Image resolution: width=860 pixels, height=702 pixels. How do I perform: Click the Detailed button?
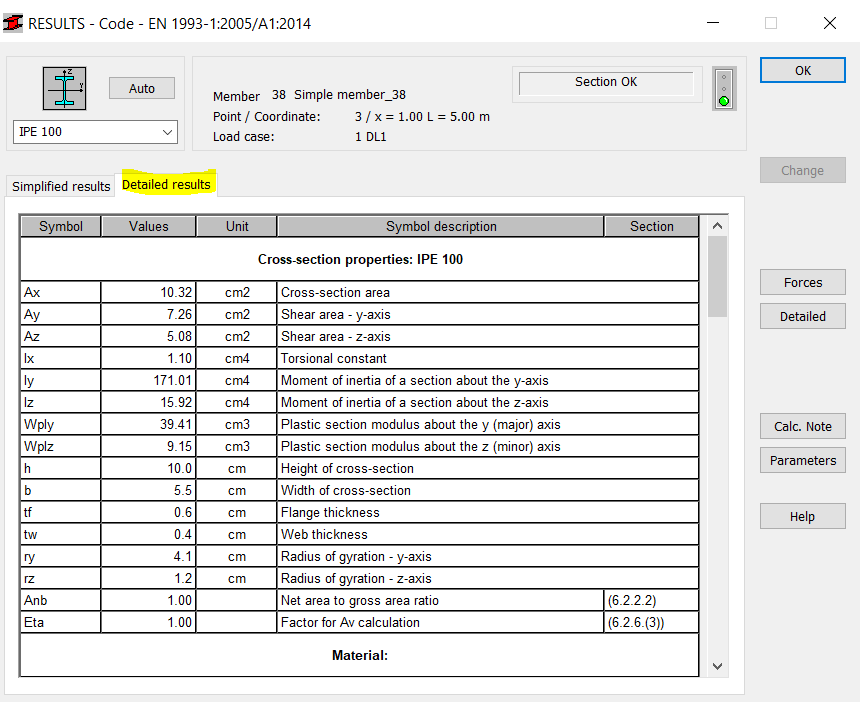click(802, 316)
